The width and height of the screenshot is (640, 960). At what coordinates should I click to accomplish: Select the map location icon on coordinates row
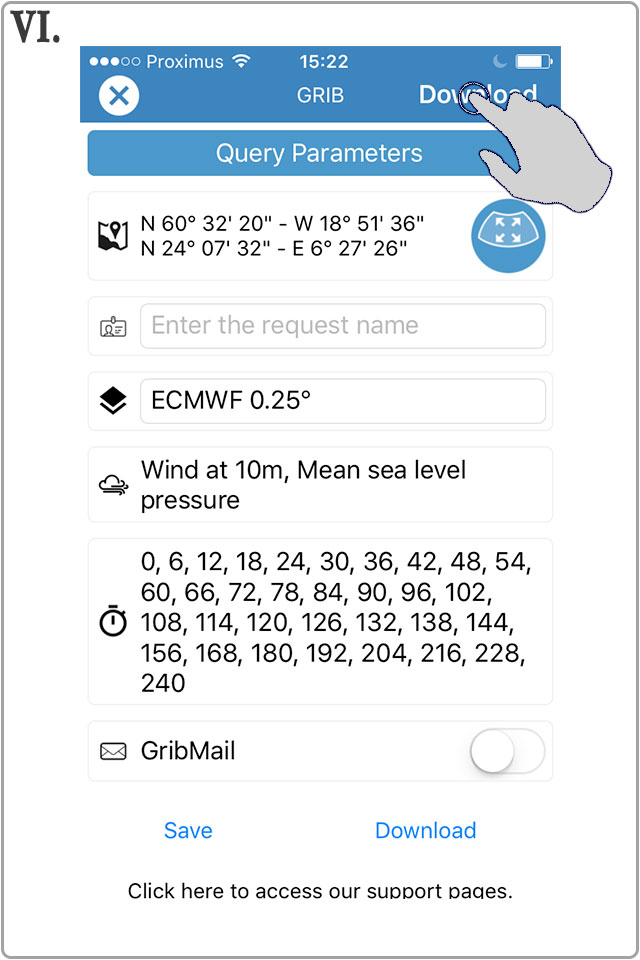tap(114, 236)
